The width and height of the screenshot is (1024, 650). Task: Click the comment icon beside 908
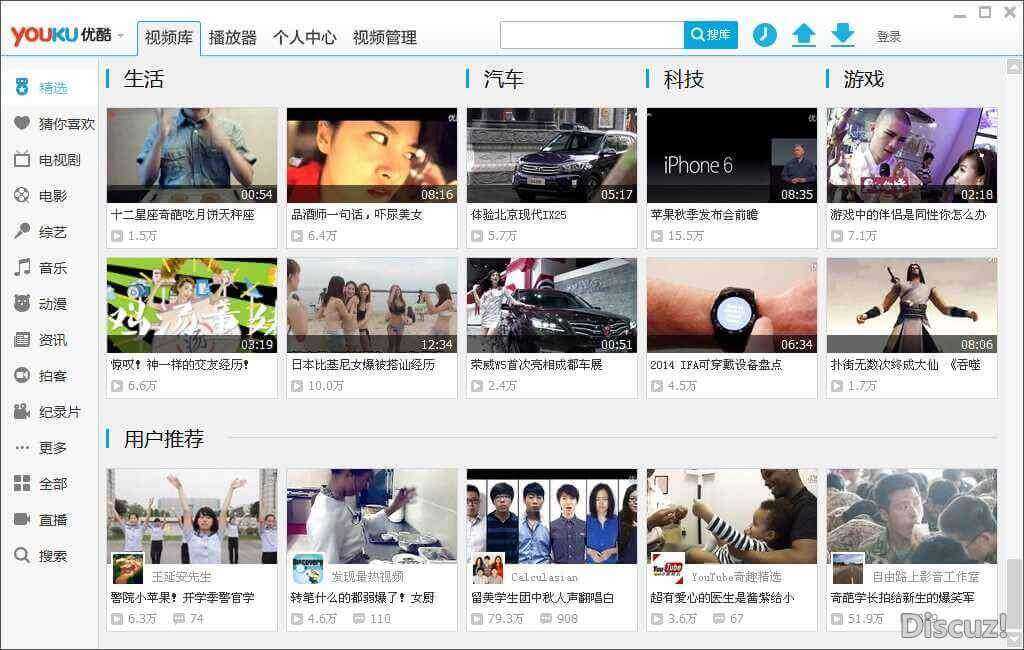(x=546, y=618)
